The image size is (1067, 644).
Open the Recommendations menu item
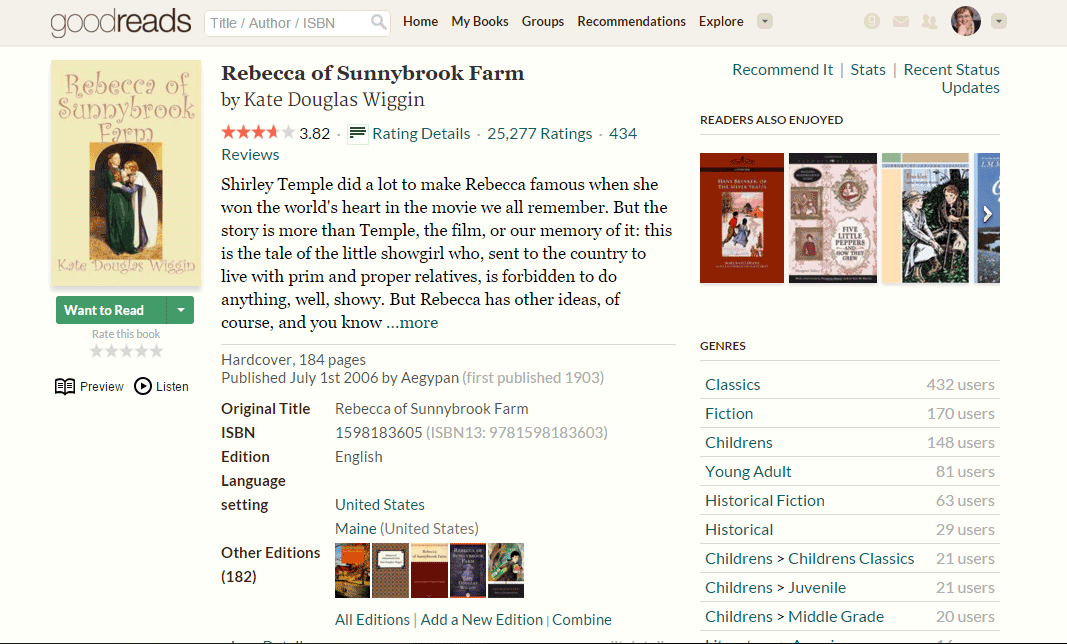pos(631,21)
